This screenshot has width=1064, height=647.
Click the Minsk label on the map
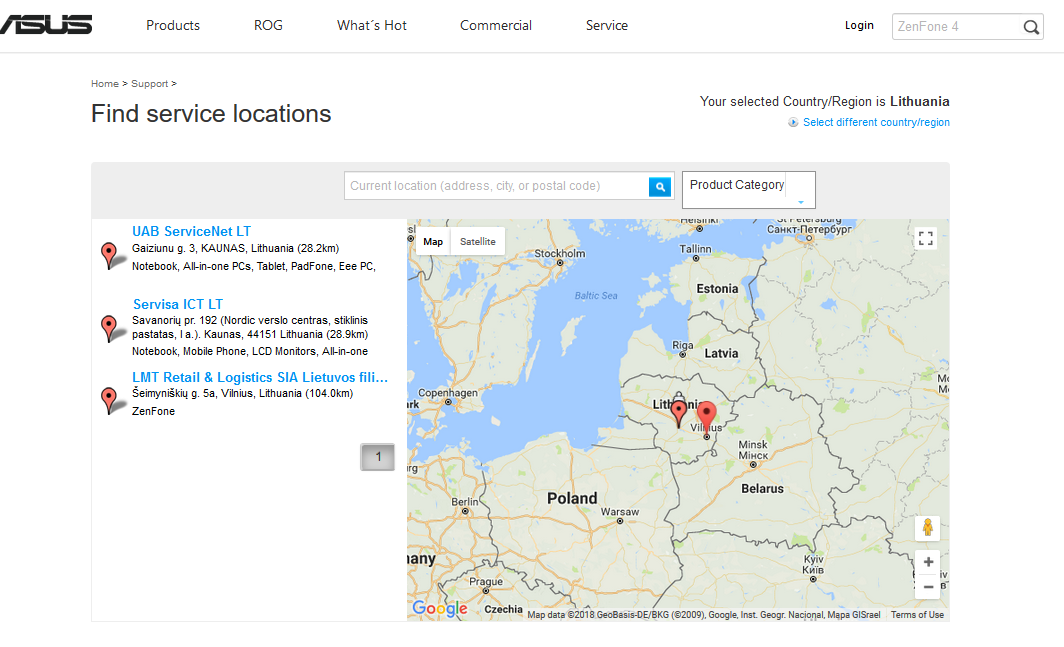753,445
